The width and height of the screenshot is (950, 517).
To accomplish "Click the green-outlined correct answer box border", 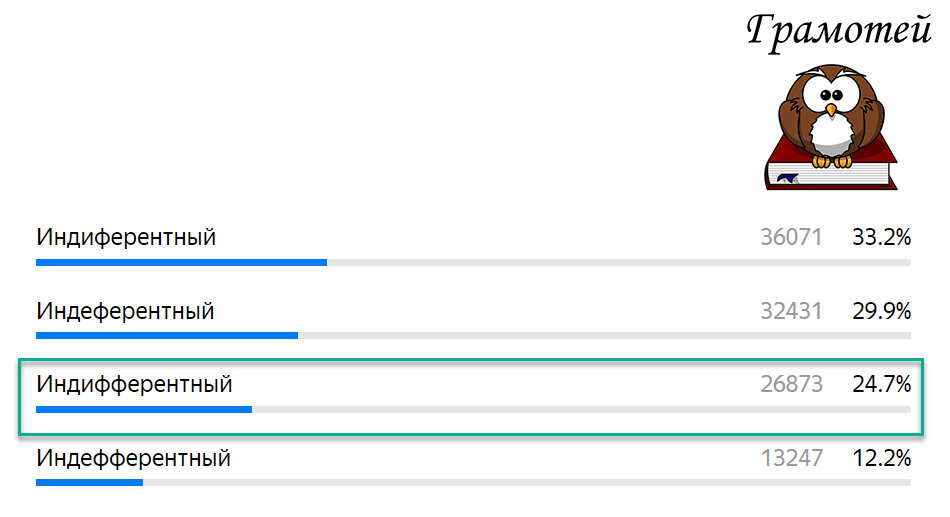I will [471, 360].
